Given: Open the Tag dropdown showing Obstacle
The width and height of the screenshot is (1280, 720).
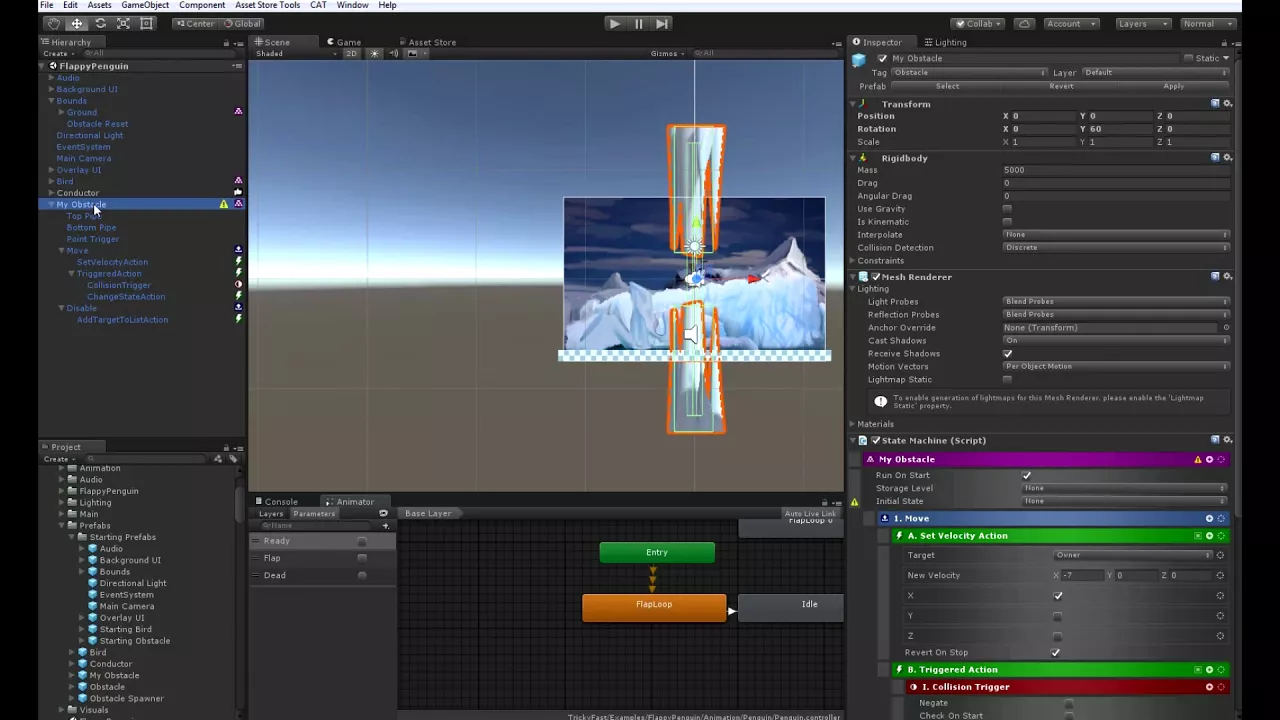Looking at the screenshot, I should coord(969,73).
